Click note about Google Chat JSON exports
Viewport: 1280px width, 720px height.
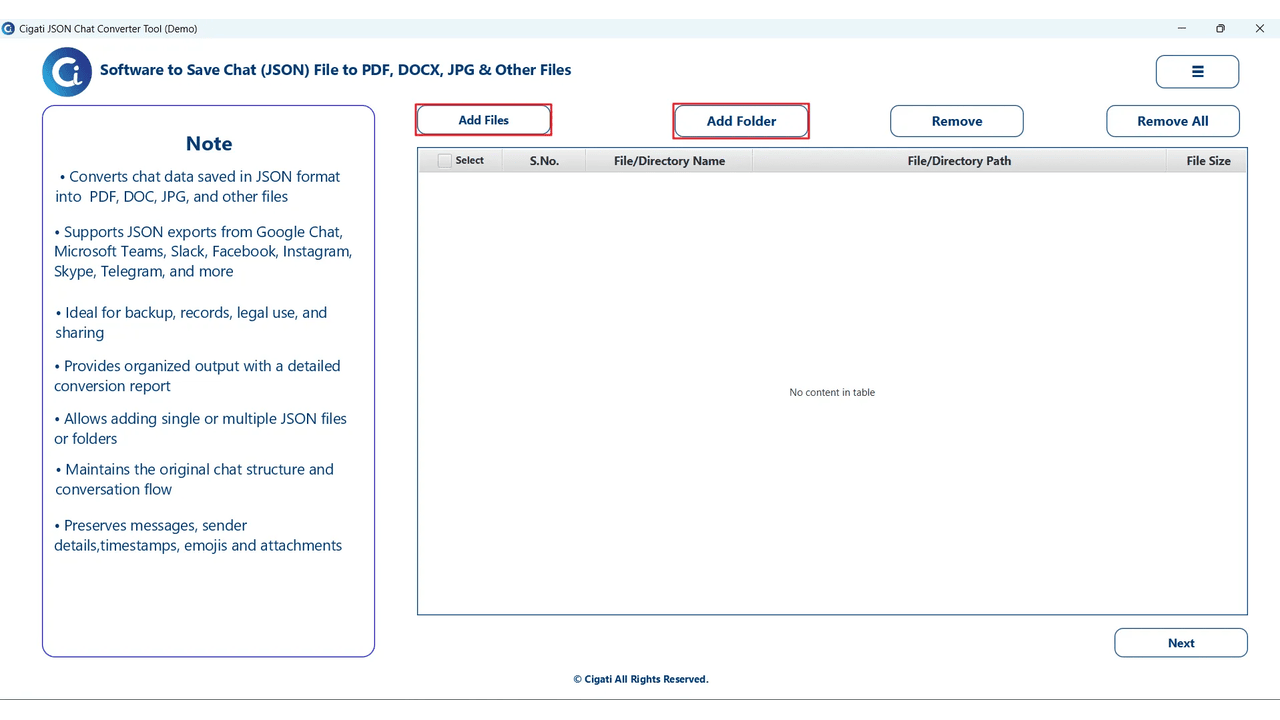(203, 251)
